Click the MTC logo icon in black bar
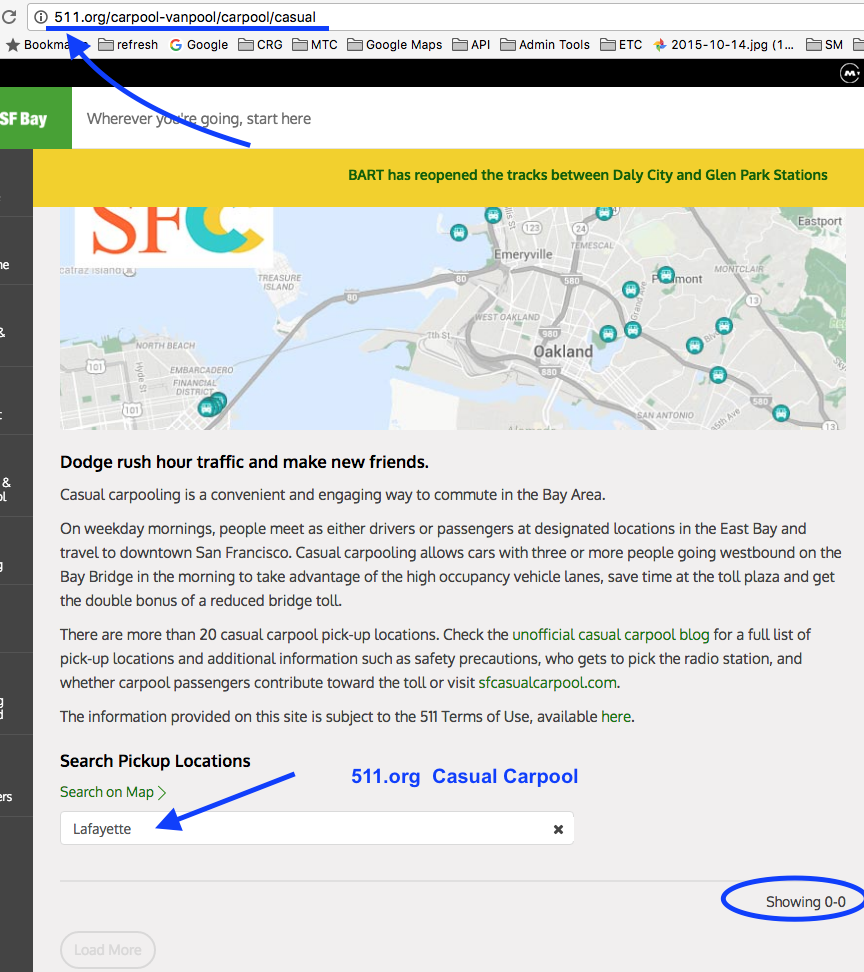The height and width of the screenshot is (972, 864). pos(850,73)
